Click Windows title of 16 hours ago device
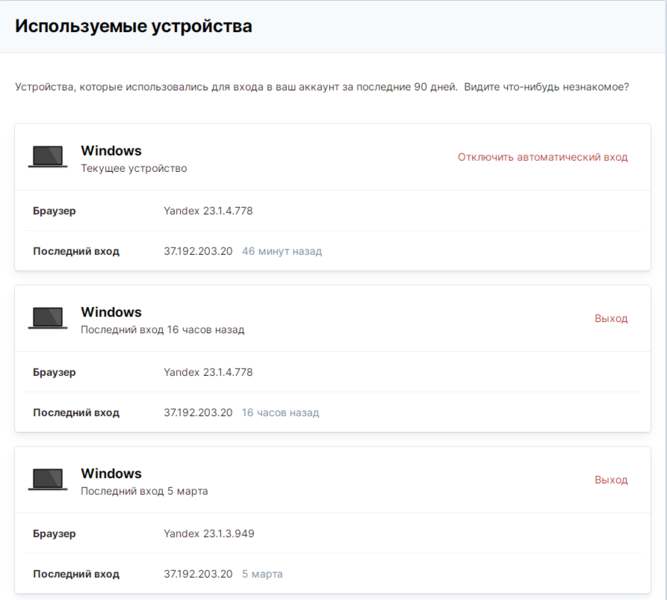The height and width of the screenshot is (600, 667). 111,312
